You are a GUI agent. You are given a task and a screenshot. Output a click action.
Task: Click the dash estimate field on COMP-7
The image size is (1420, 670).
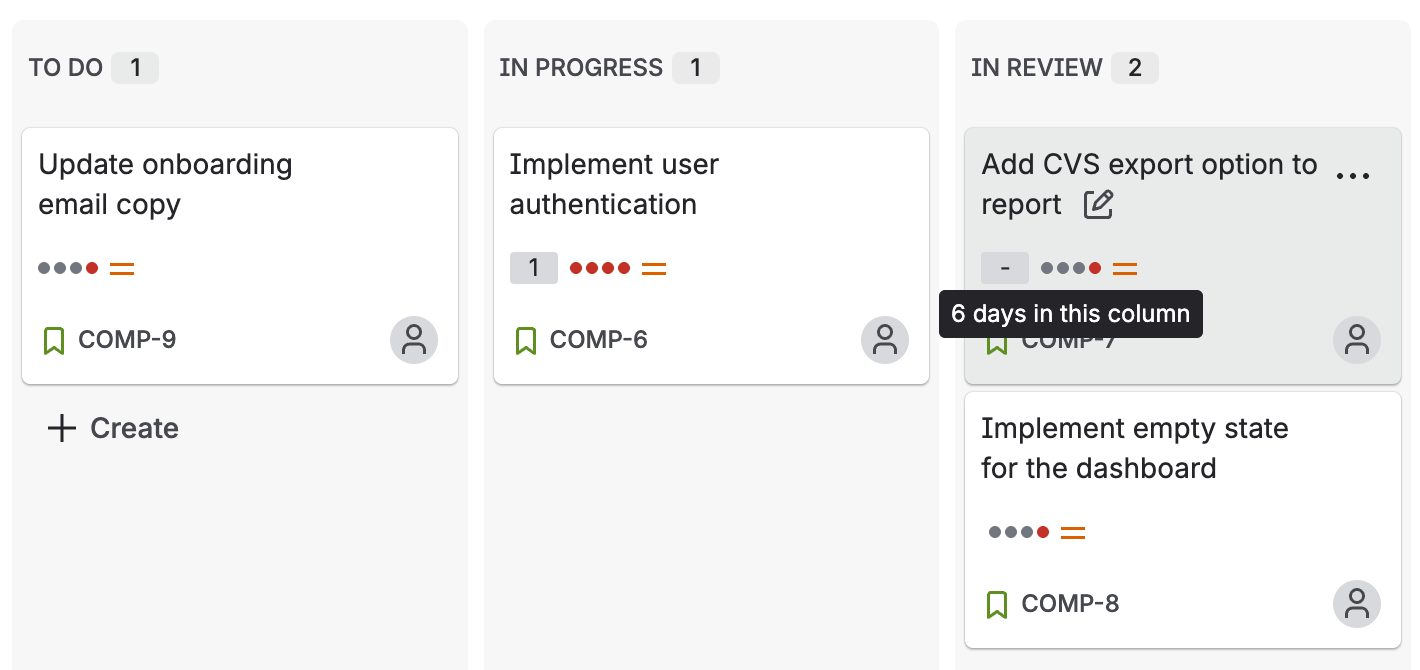1004,267
